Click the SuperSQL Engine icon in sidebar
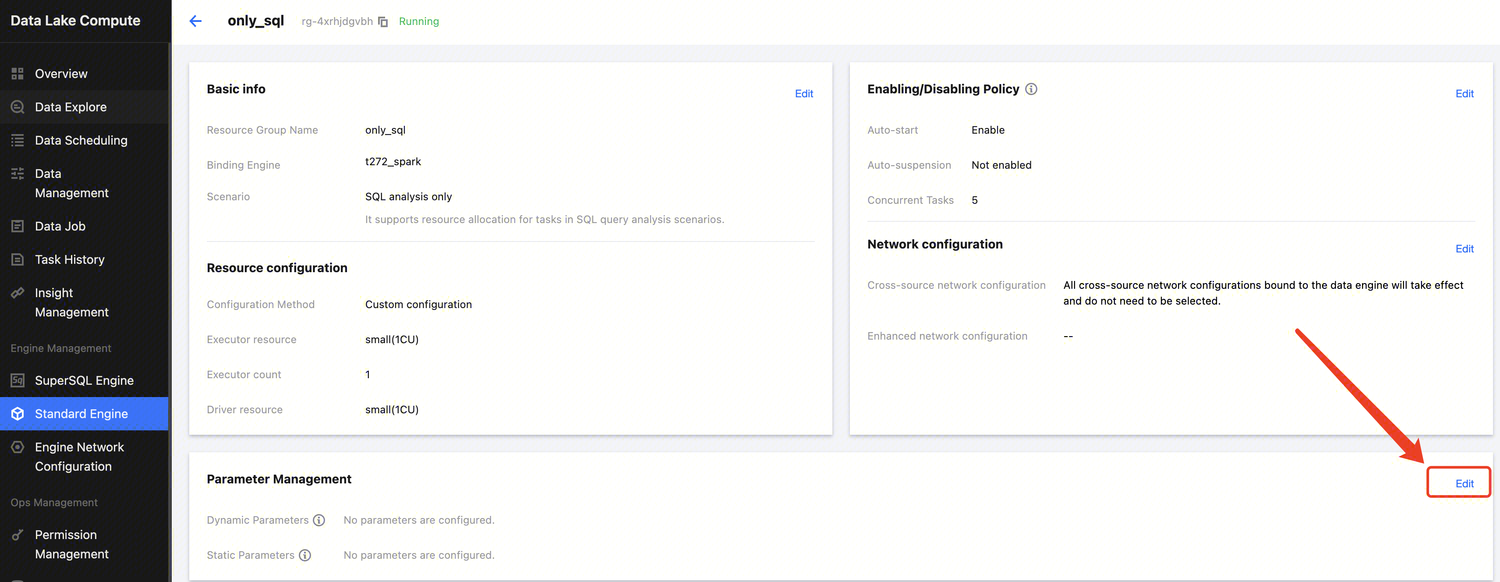This screenshot has height=582, width=1500. pos(17,381)
